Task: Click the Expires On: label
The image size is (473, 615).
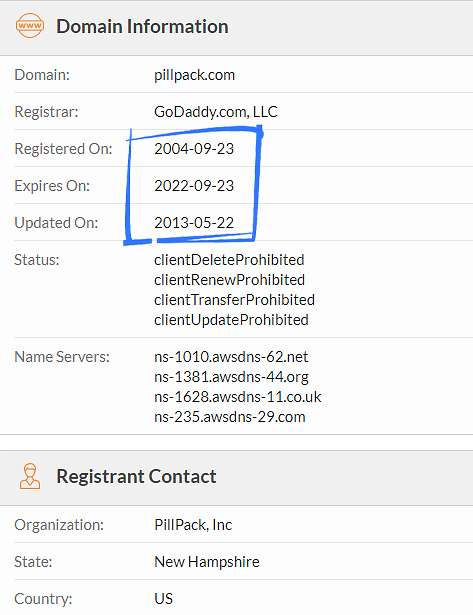Action: [x=52, y=186]
